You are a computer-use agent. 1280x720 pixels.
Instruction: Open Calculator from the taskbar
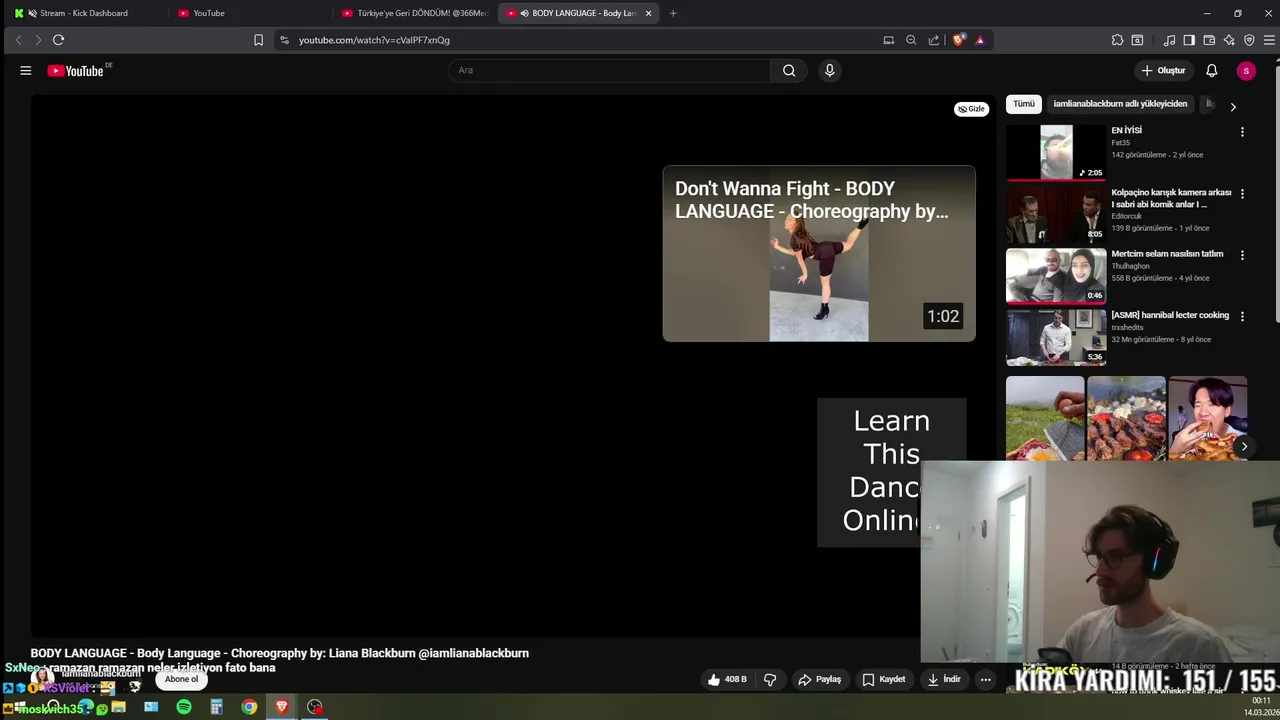click(216, 707)
